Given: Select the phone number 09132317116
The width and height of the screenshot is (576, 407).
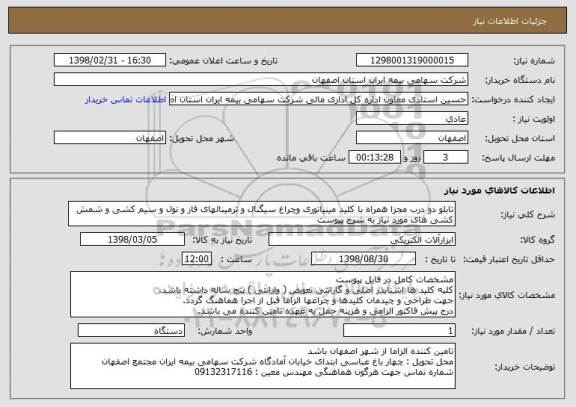Looking at the screenshot, I should click(x=223, y=372).
